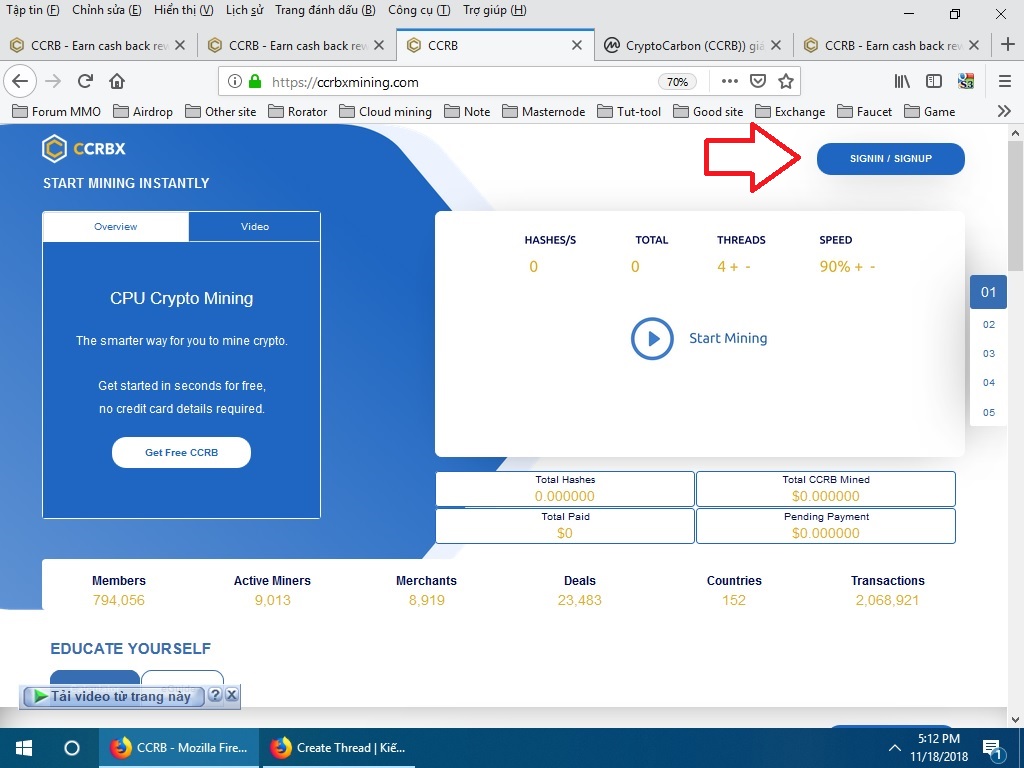The height and width of the screenshot is (768, 1024).
Task: Open Chỉnh sửa (Edit) menu
Action: pos(107,10)
